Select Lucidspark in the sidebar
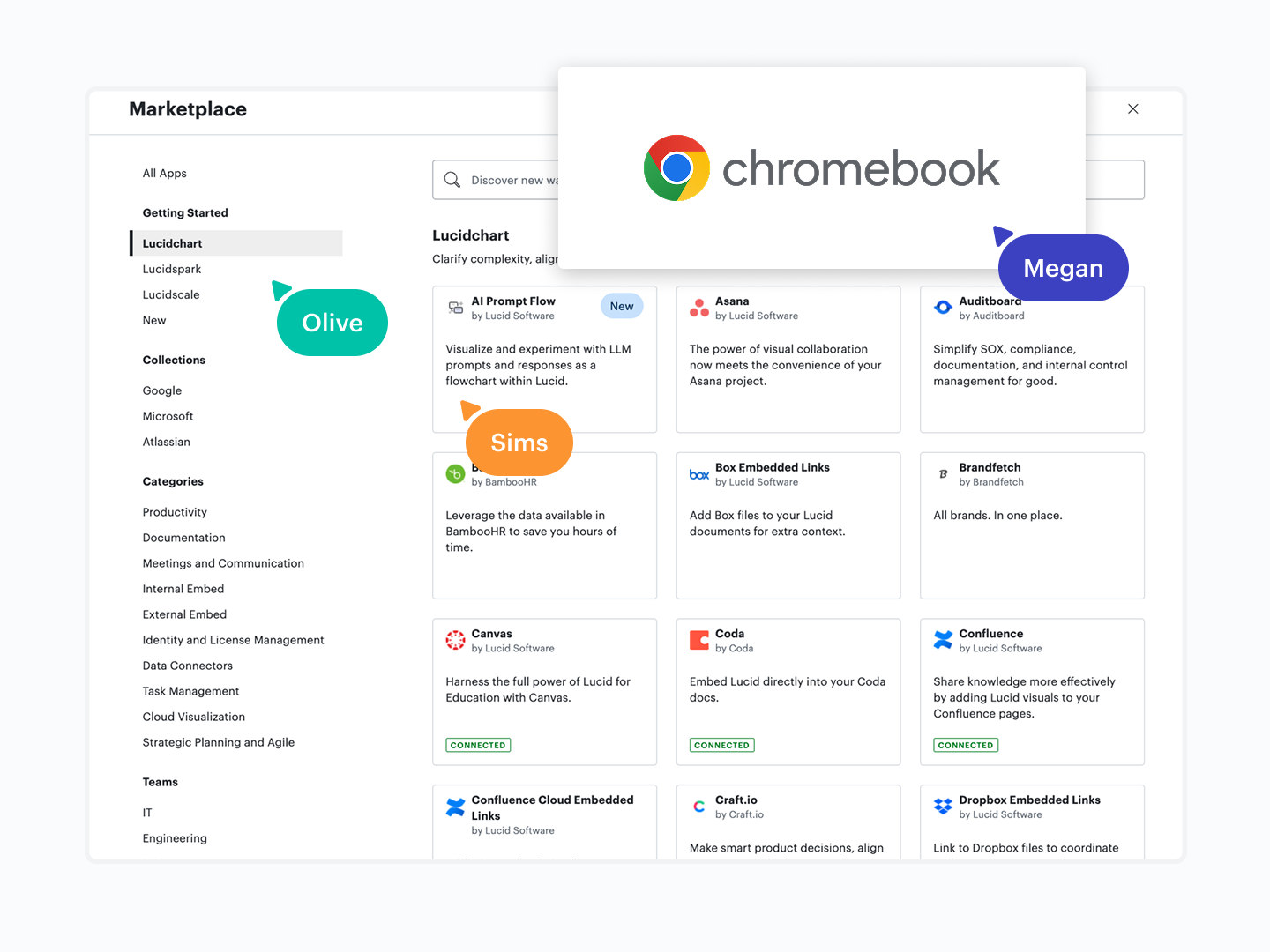1270x952 pixels. click(172, 269)
